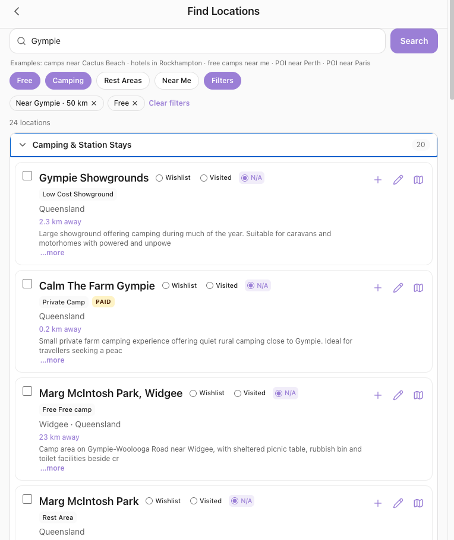Click the 0.2 km away distance link
The image size is (454, 540).
60,329
